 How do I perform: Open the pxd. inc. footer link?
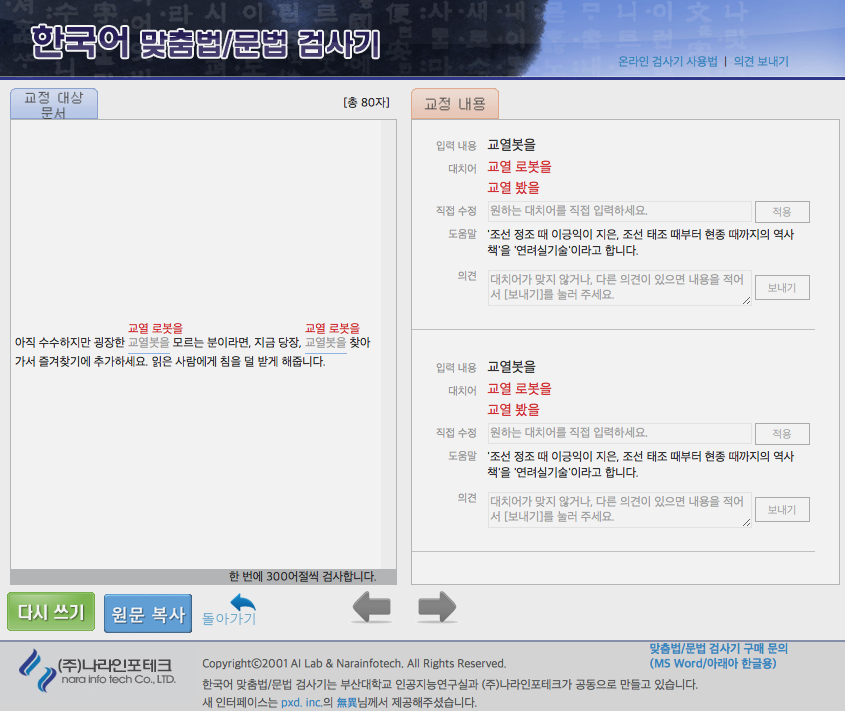(x=301, y=702)
